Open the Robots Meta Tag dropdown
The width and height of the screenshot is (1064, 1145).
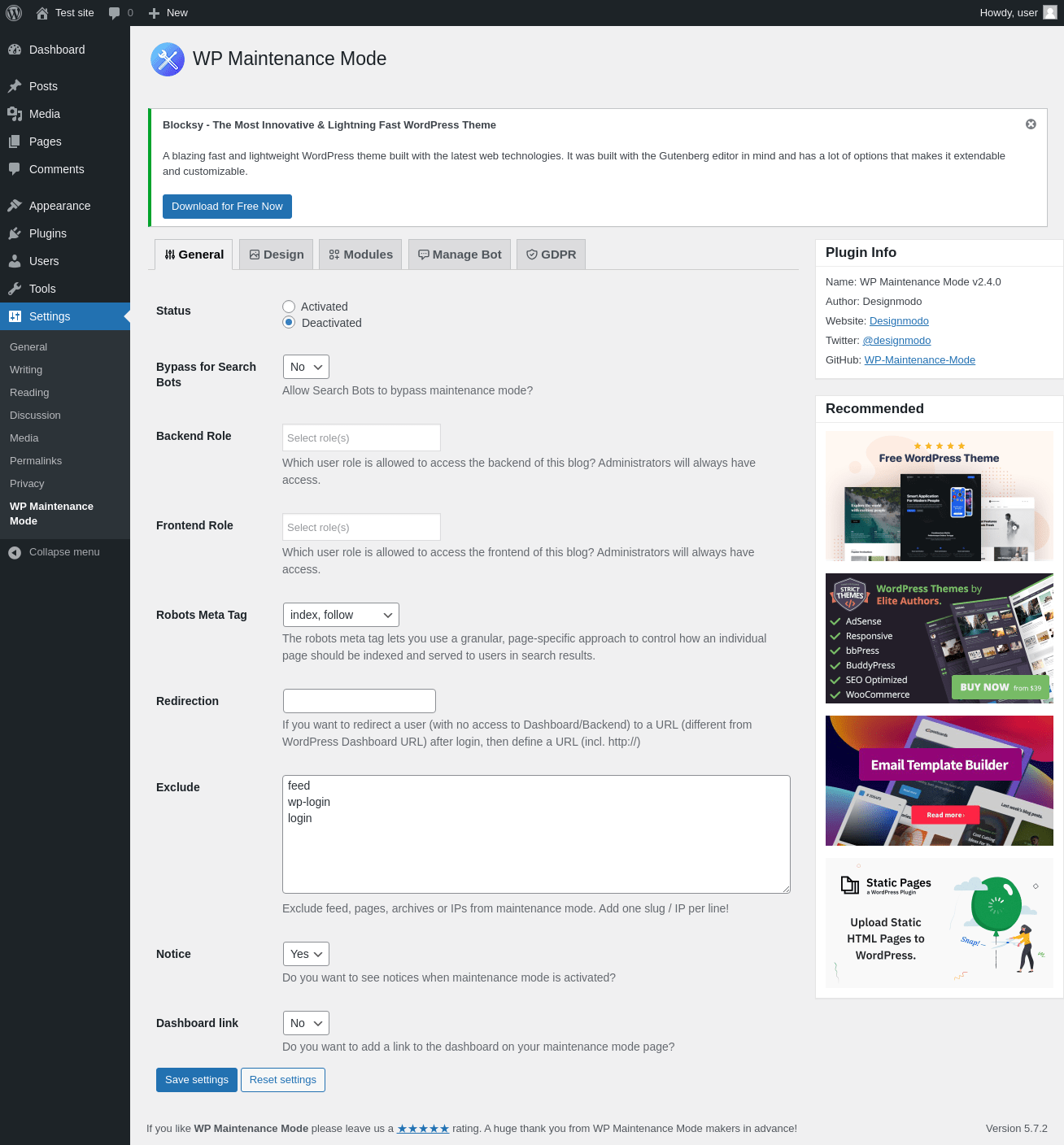click(341, 615)
